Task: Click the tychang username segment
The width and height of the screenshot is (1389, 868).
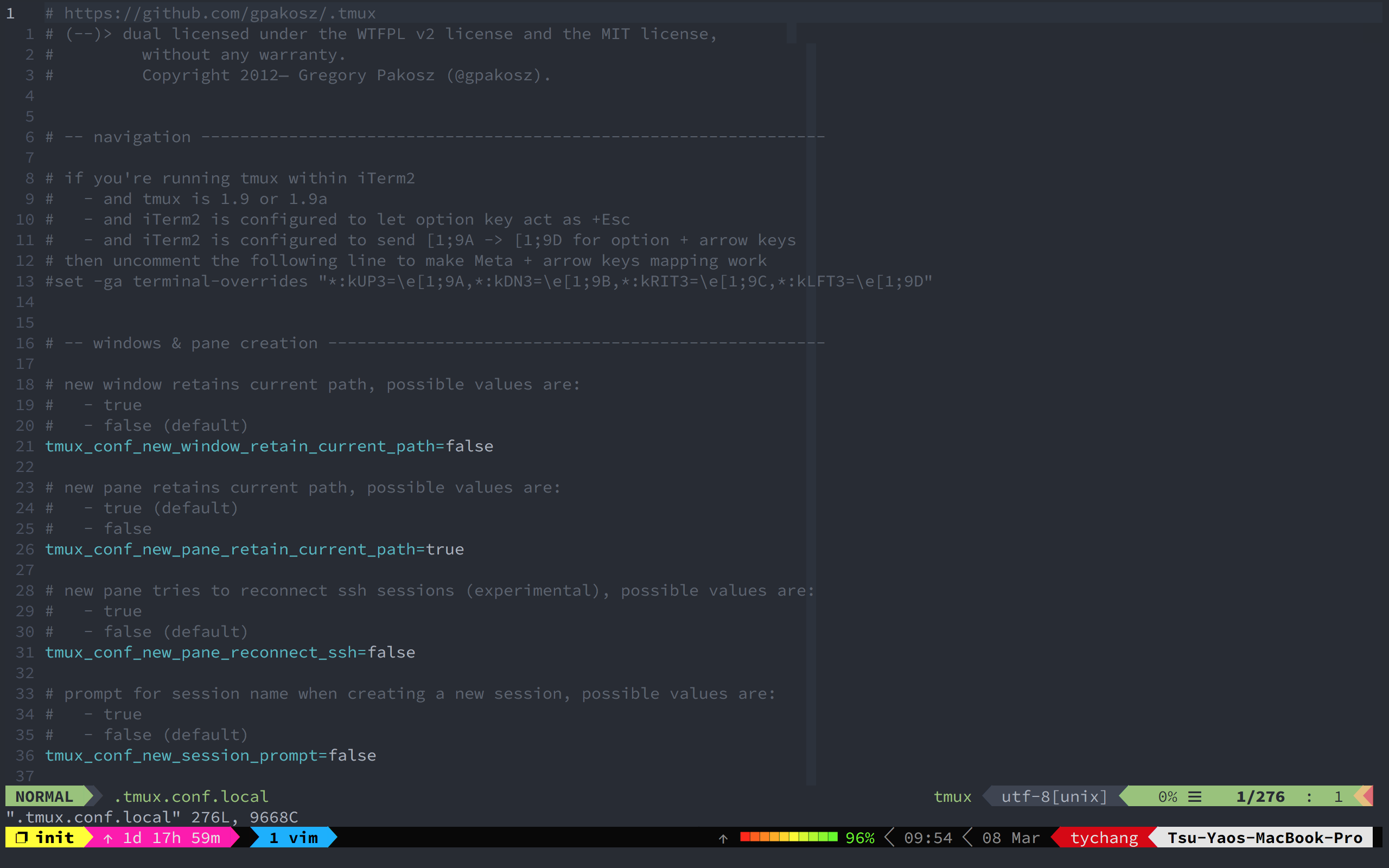Action: pos(1104,838)
